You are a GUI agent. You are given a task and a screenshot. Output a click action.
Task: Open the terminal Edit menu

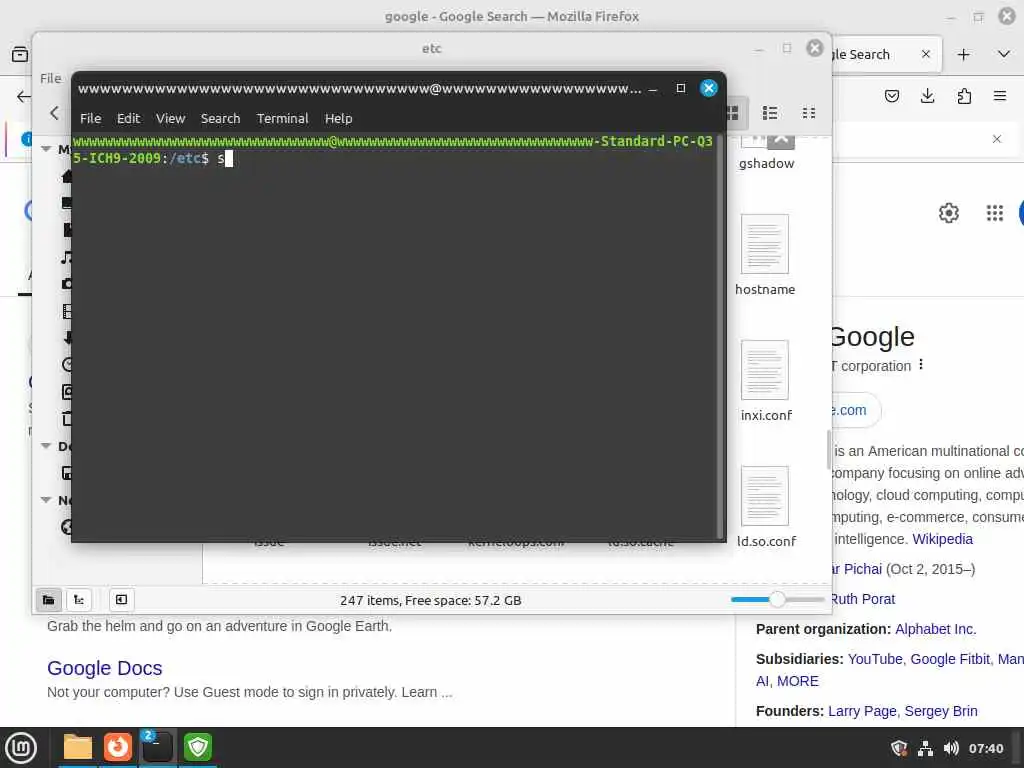[x=128, y=118]
